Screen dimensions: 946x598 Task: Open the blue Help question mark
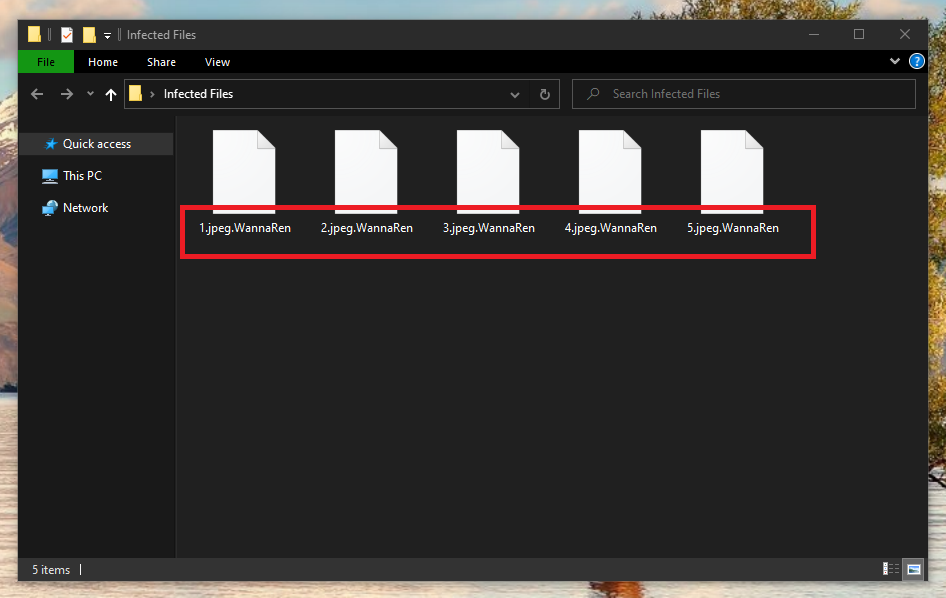(x=916, y=61)
